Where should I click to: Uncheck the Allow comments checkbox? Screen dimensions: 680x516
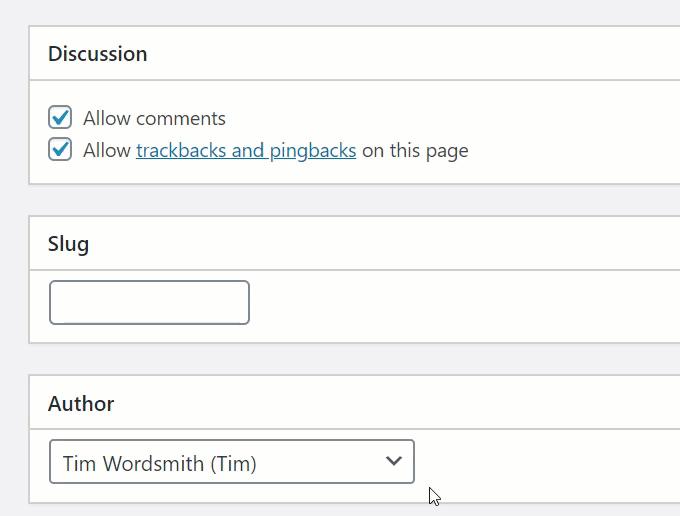(60, 117)
